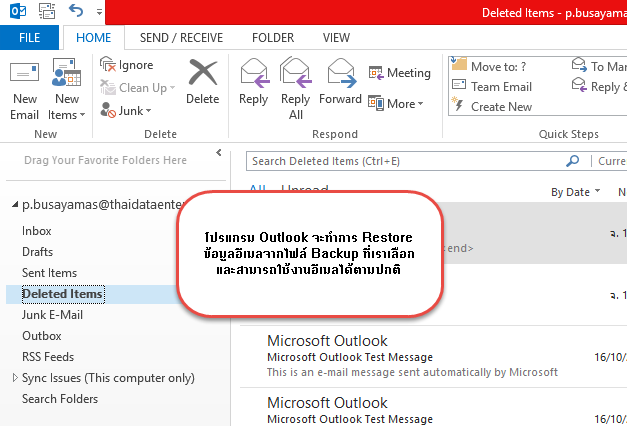Open the Current Mailbox scope dropdown
This screenshot has width=627, height=426.
(x=612, y=161)
